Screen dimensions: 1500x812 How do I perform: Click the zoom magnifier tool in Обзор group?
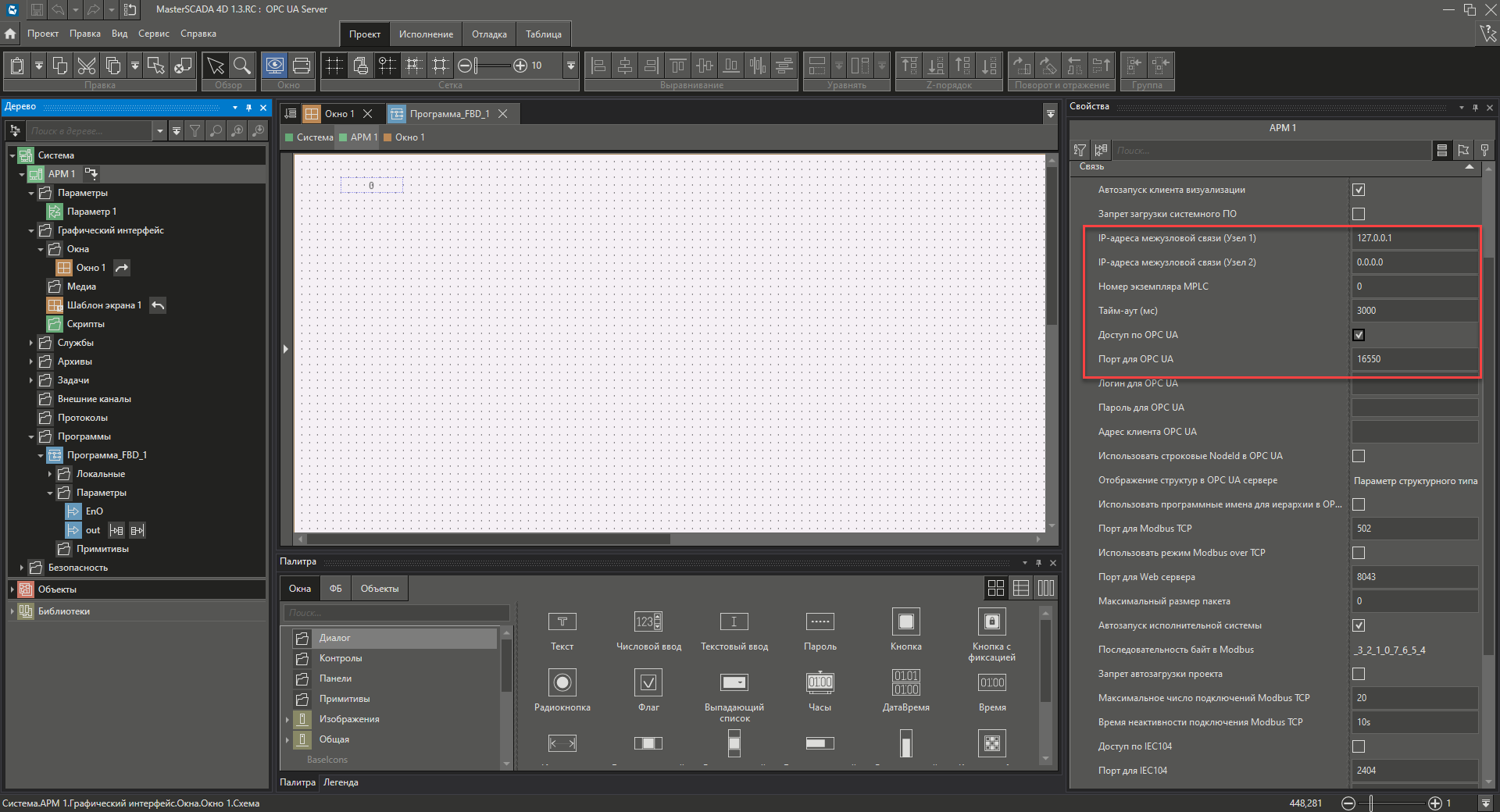click(x=242, y=66)
